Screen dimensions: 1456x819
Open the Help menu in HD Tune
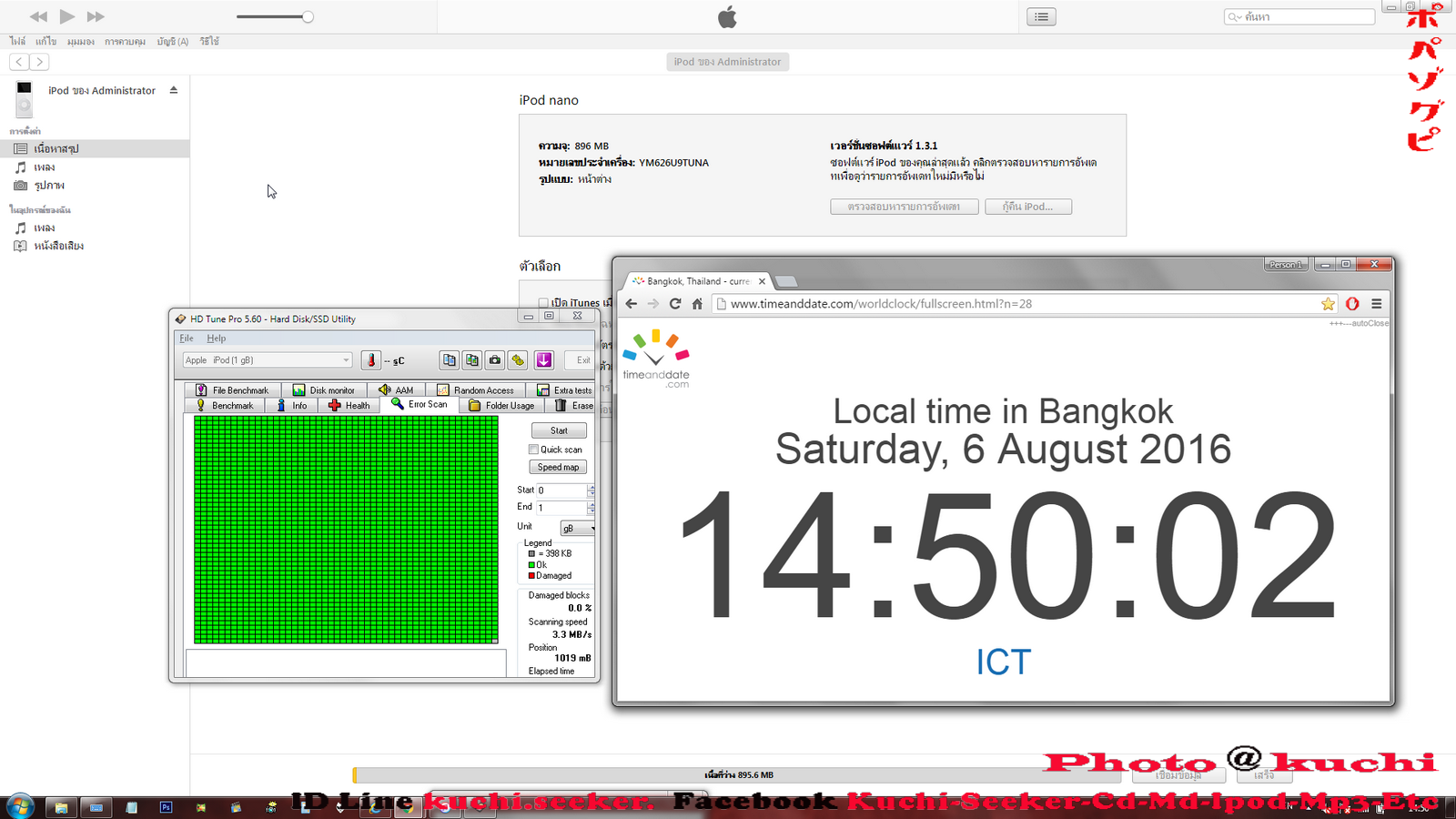coord(216,339)
